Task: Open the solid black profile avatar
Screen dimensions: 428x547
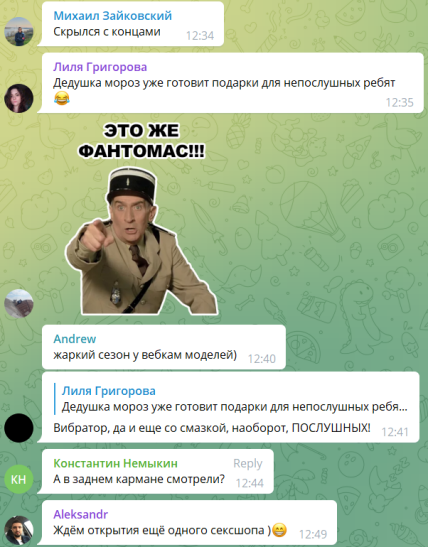Action: click(19, 428)
